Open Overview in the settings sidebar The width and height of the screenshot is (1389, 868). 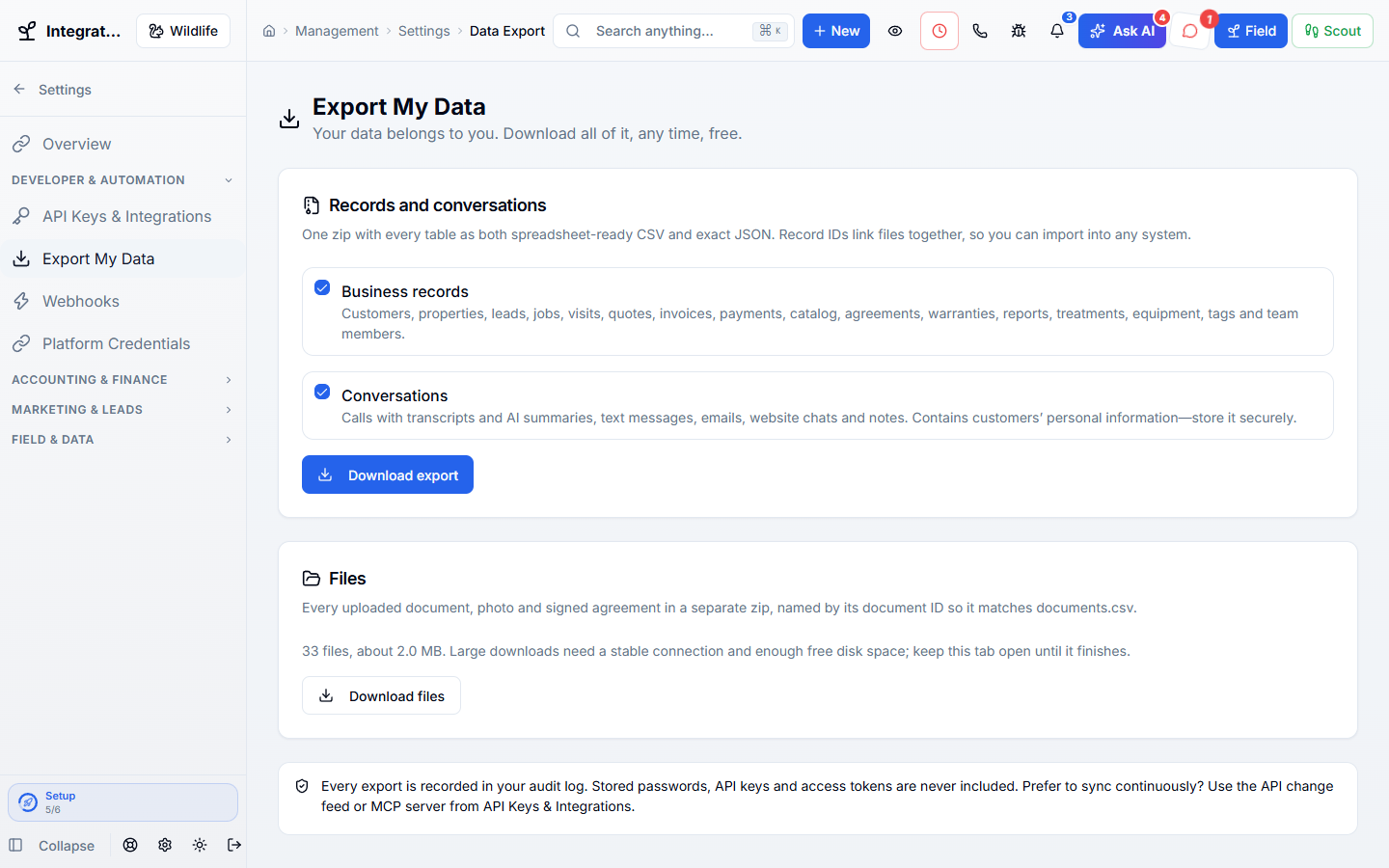[x=123, y=144]
